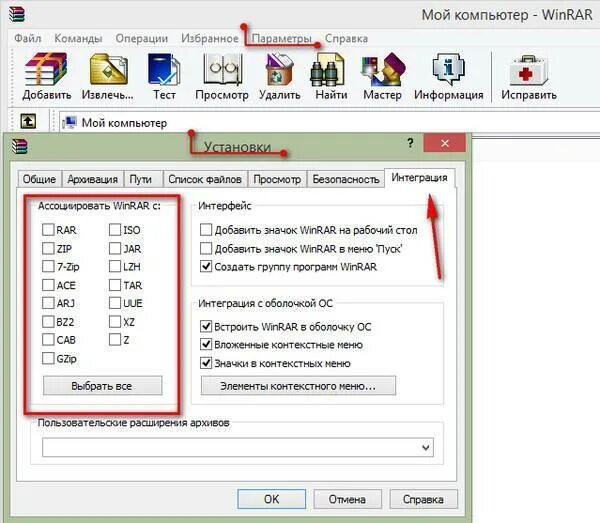Switch to the Архивация tab

[93, 179]
